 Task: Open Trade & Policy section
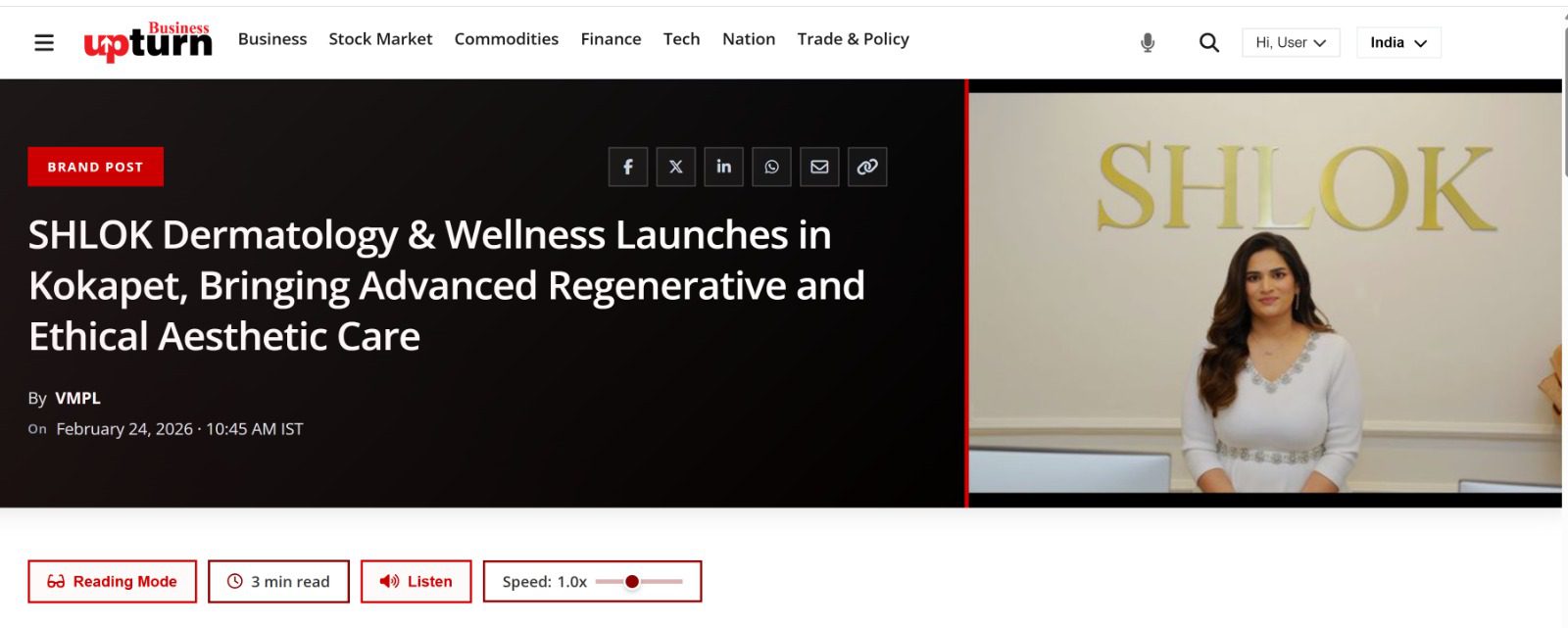[853, 39]
